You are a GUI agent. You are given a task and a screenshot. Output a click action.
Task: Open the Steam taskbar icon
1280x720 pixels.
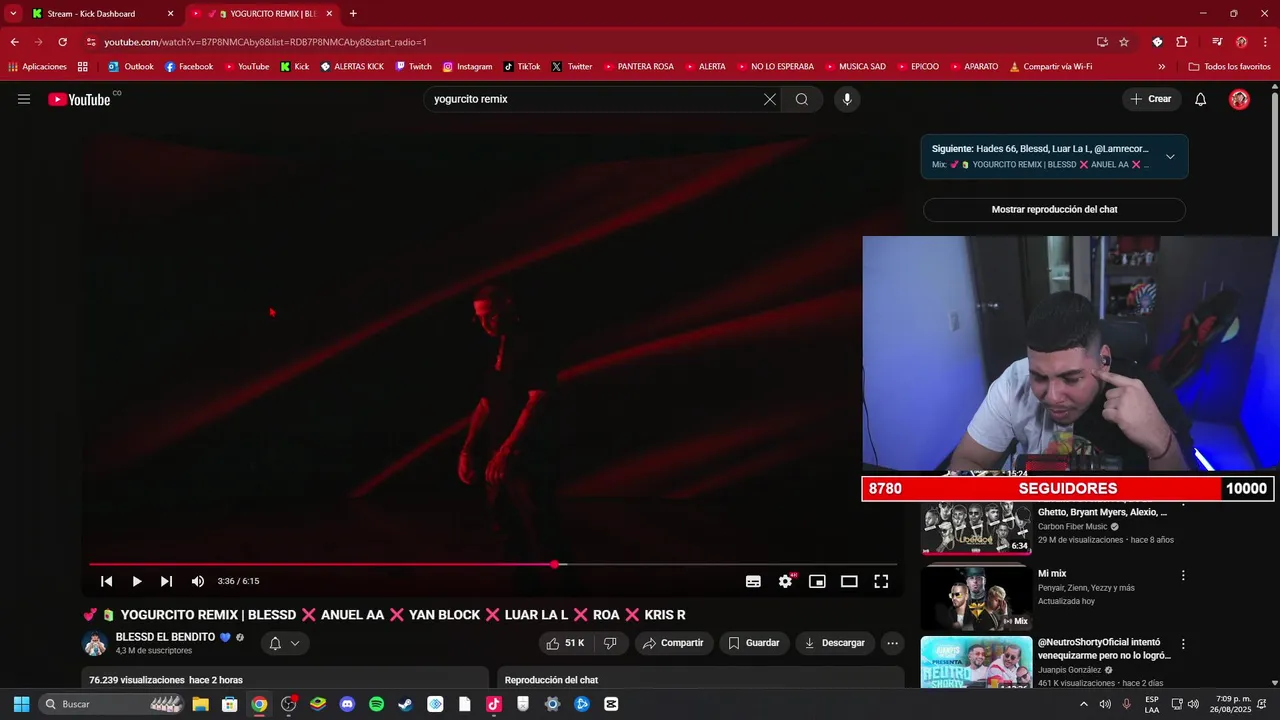pyautogui.click(x=405, y=704)
